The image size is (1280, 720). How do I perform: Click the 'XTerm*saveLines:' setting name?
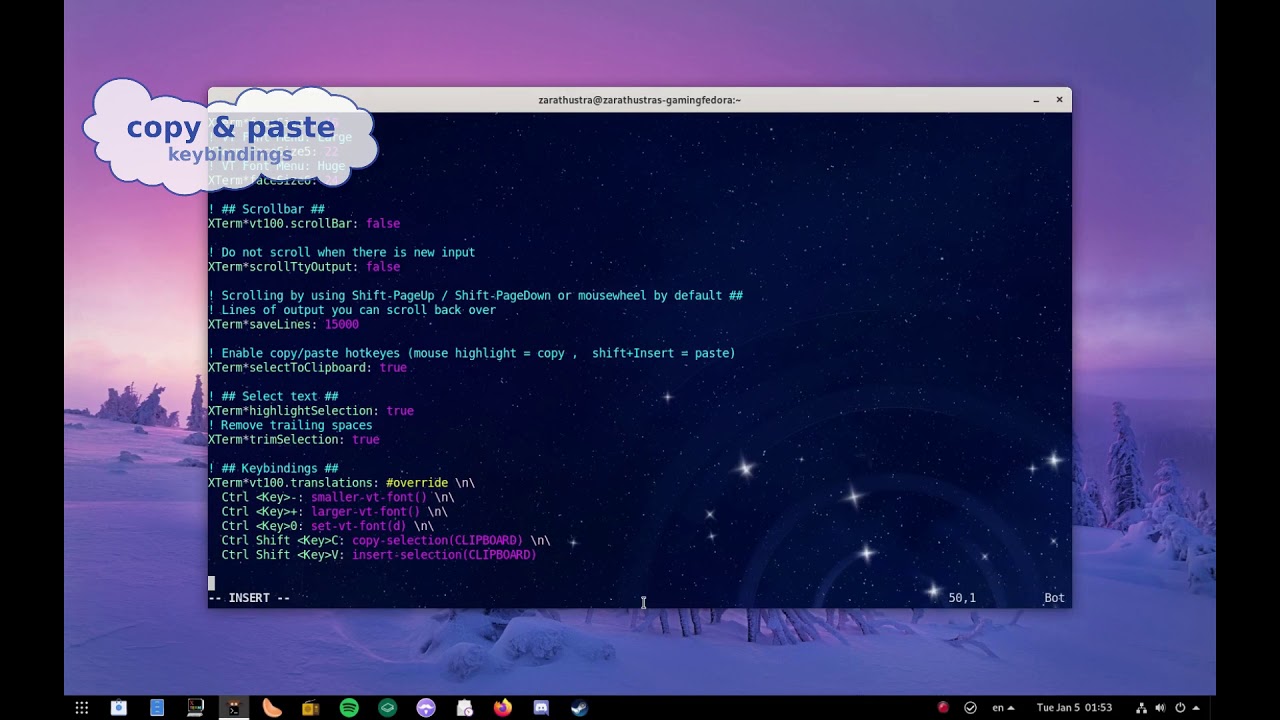tap(263, 324)
